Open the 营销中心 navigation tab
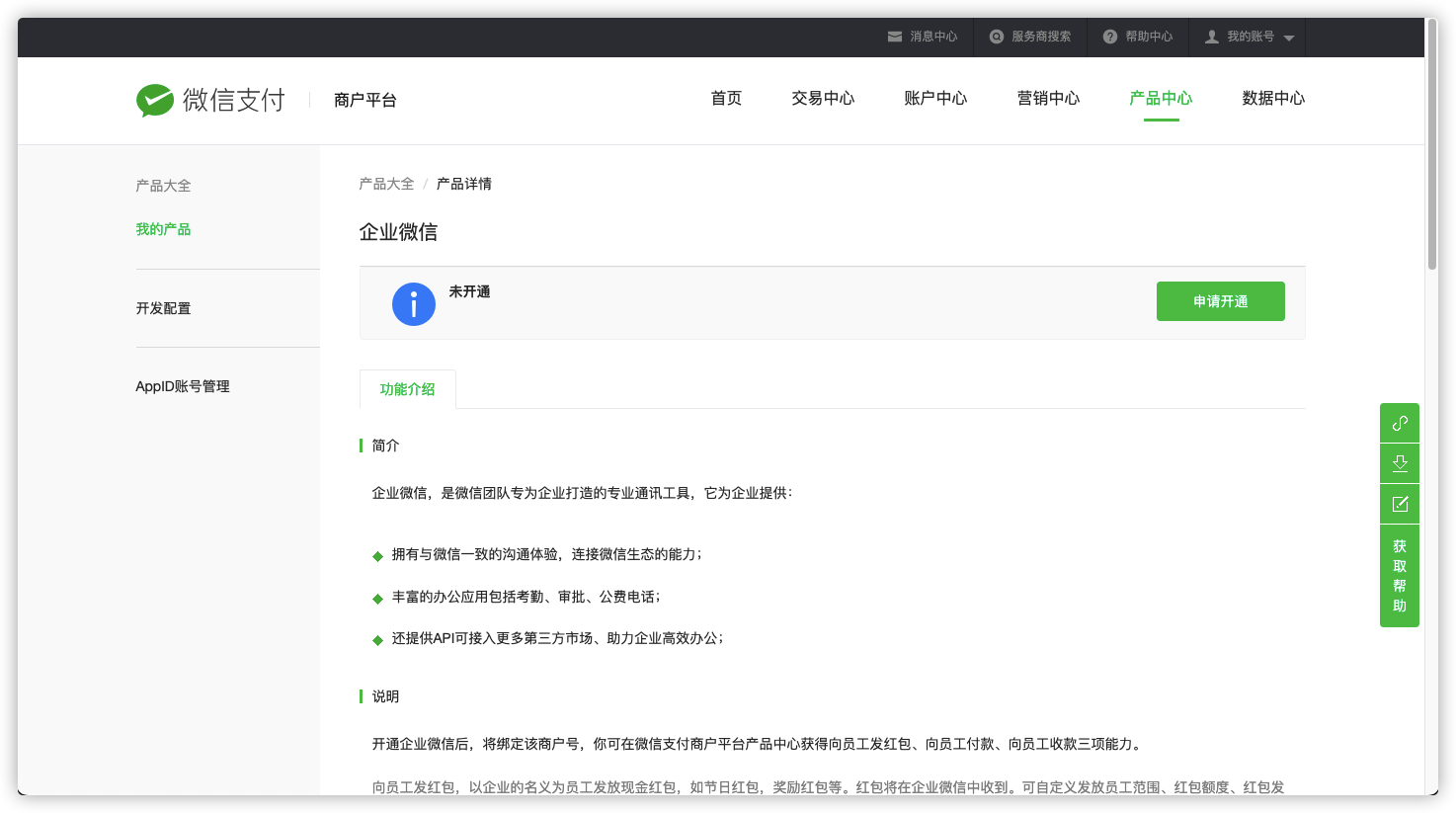 tap(1048, 99)
